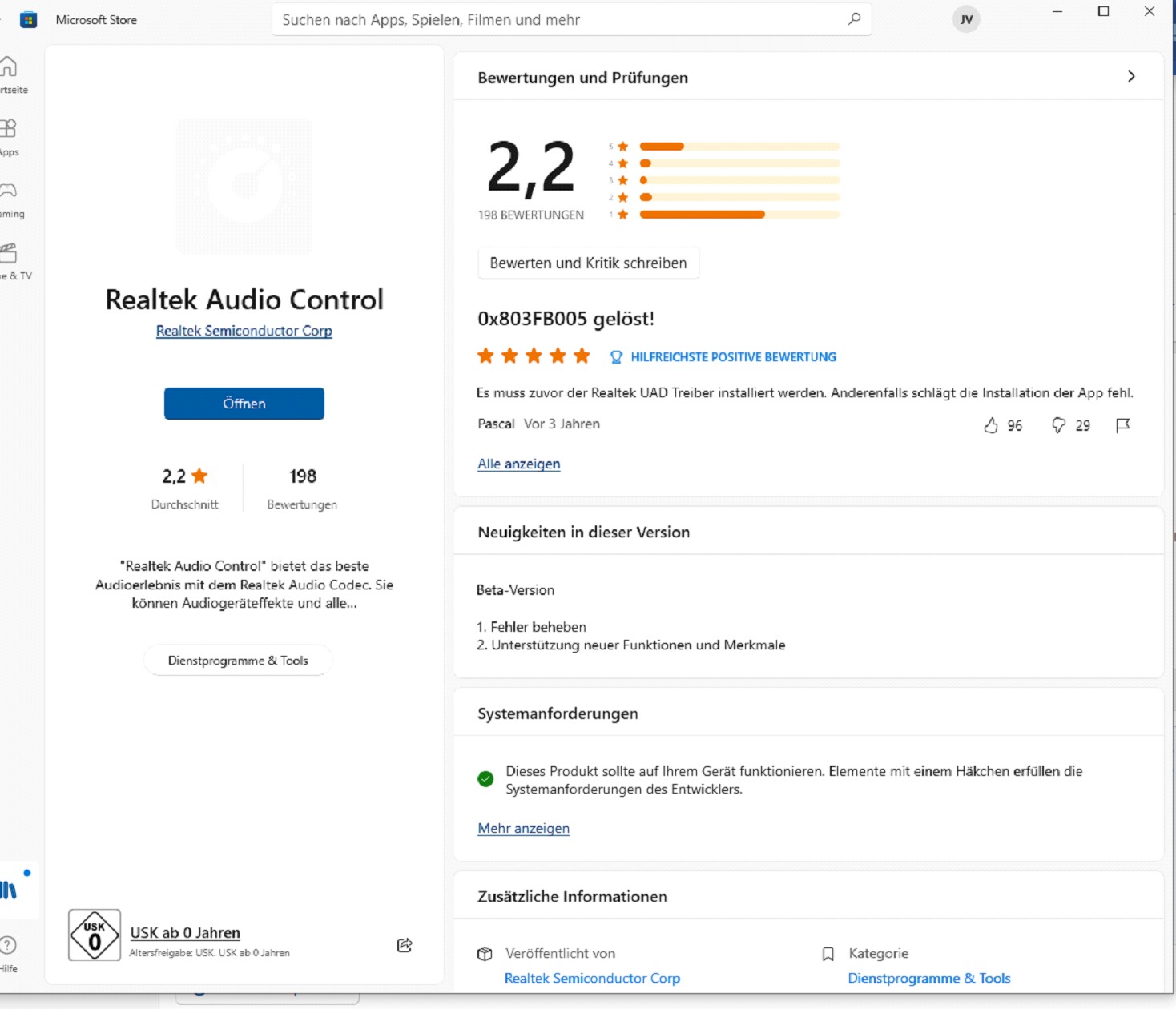Open the Home (Startseite) sidebar icon
This screenshot has height=1009, width=1176.
click(x=9, y=66)
